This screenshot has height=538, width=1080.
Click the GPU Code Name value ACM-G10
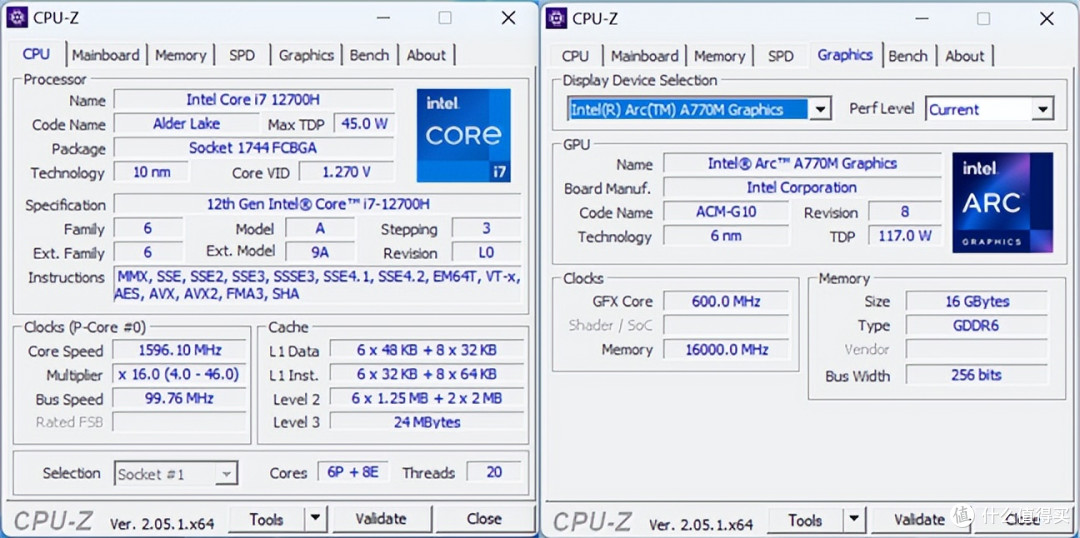pos(726,211)
